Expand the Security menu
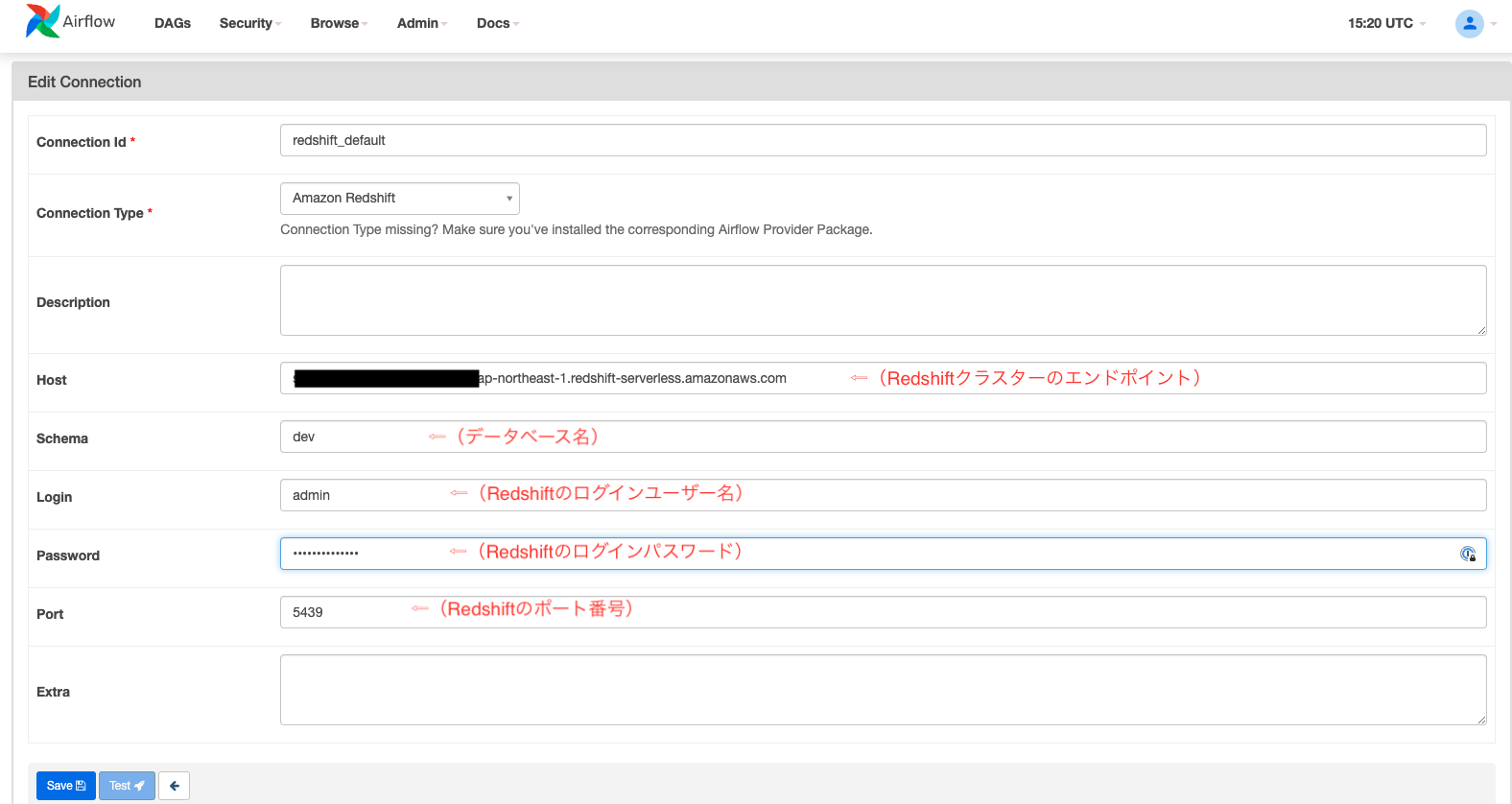Viewport: 1512px width, 804px height. pos(249,23)
